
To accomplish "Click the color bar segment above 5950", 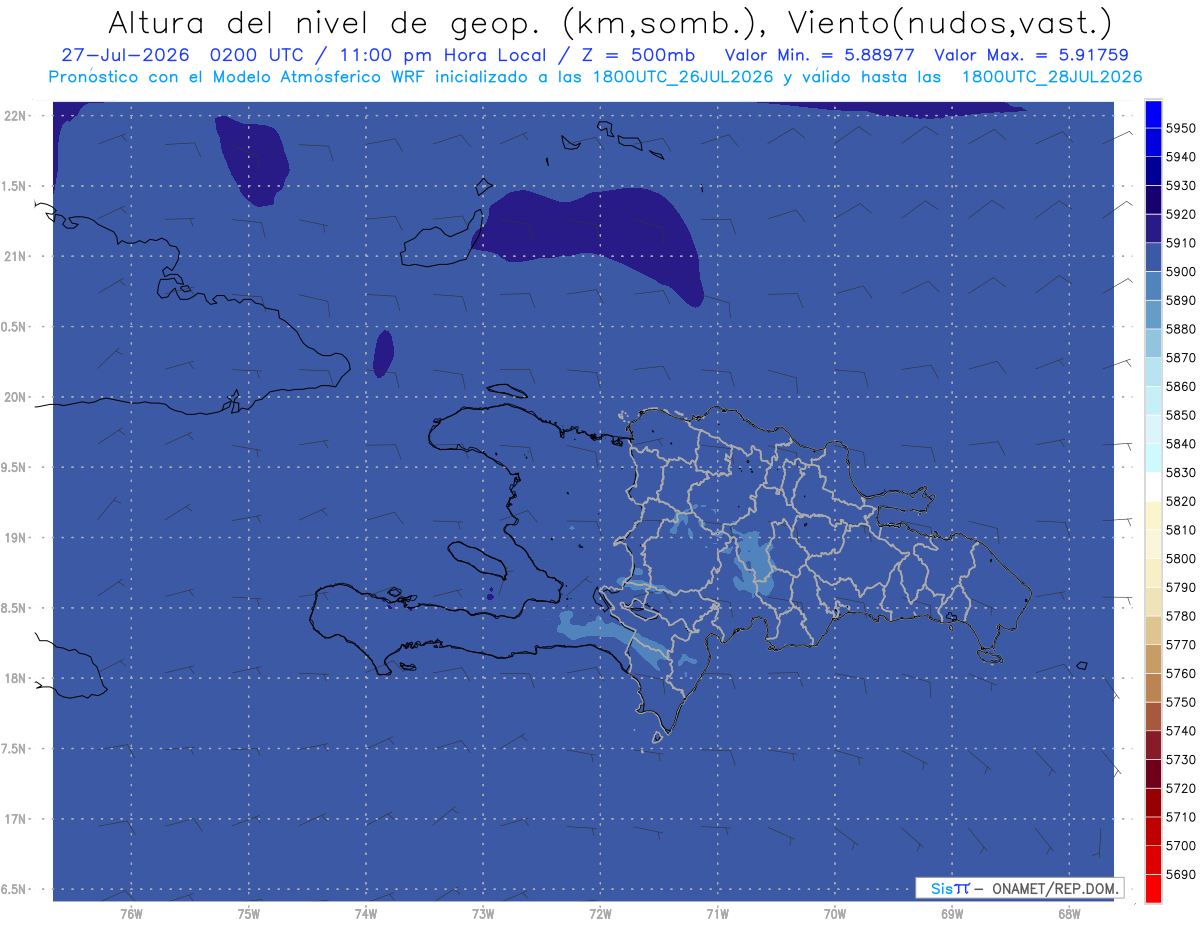I will [1152, 114].
